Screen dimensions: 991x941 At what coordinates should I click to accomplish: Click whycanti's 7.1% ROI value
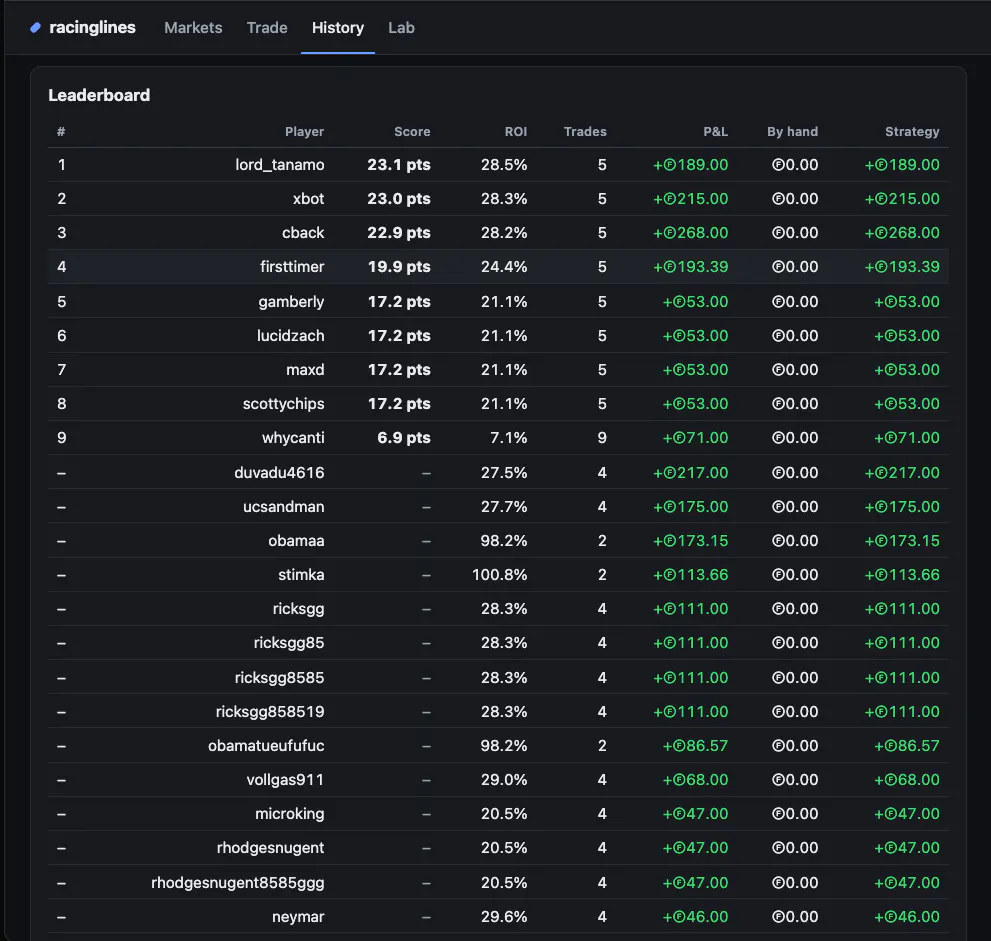(x=509, y=438)
